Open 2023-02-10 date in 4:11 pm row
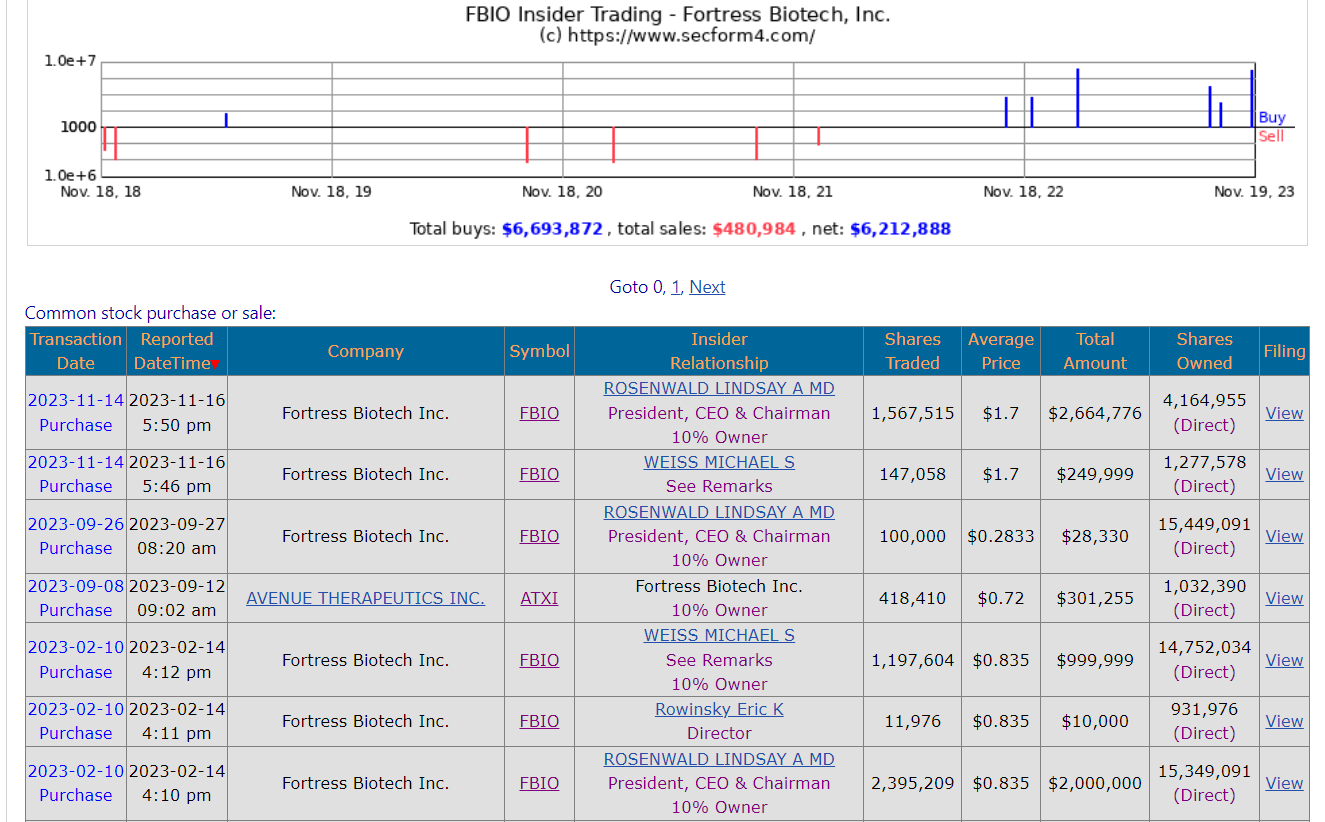This screenshot has height=822, width=1325. 76,709
